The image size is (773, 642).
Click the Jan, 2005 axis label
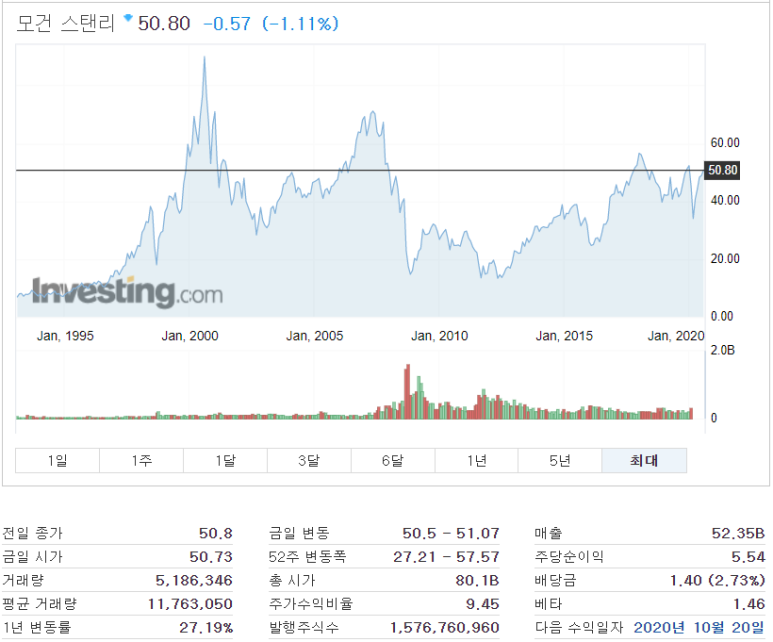(315, 336)
